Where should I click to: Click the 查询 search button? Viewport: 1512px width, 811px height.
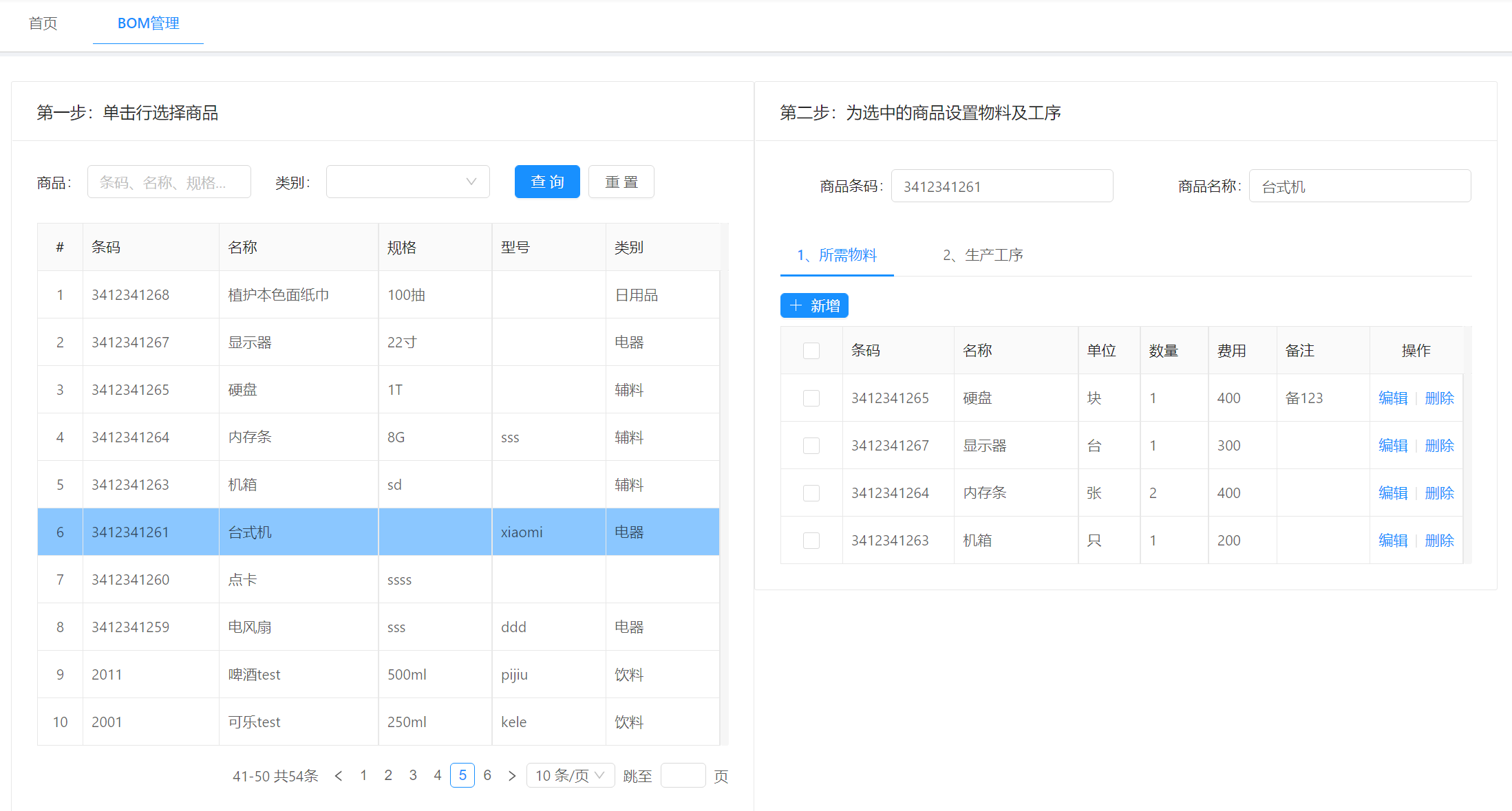click(x=547, y=182)
